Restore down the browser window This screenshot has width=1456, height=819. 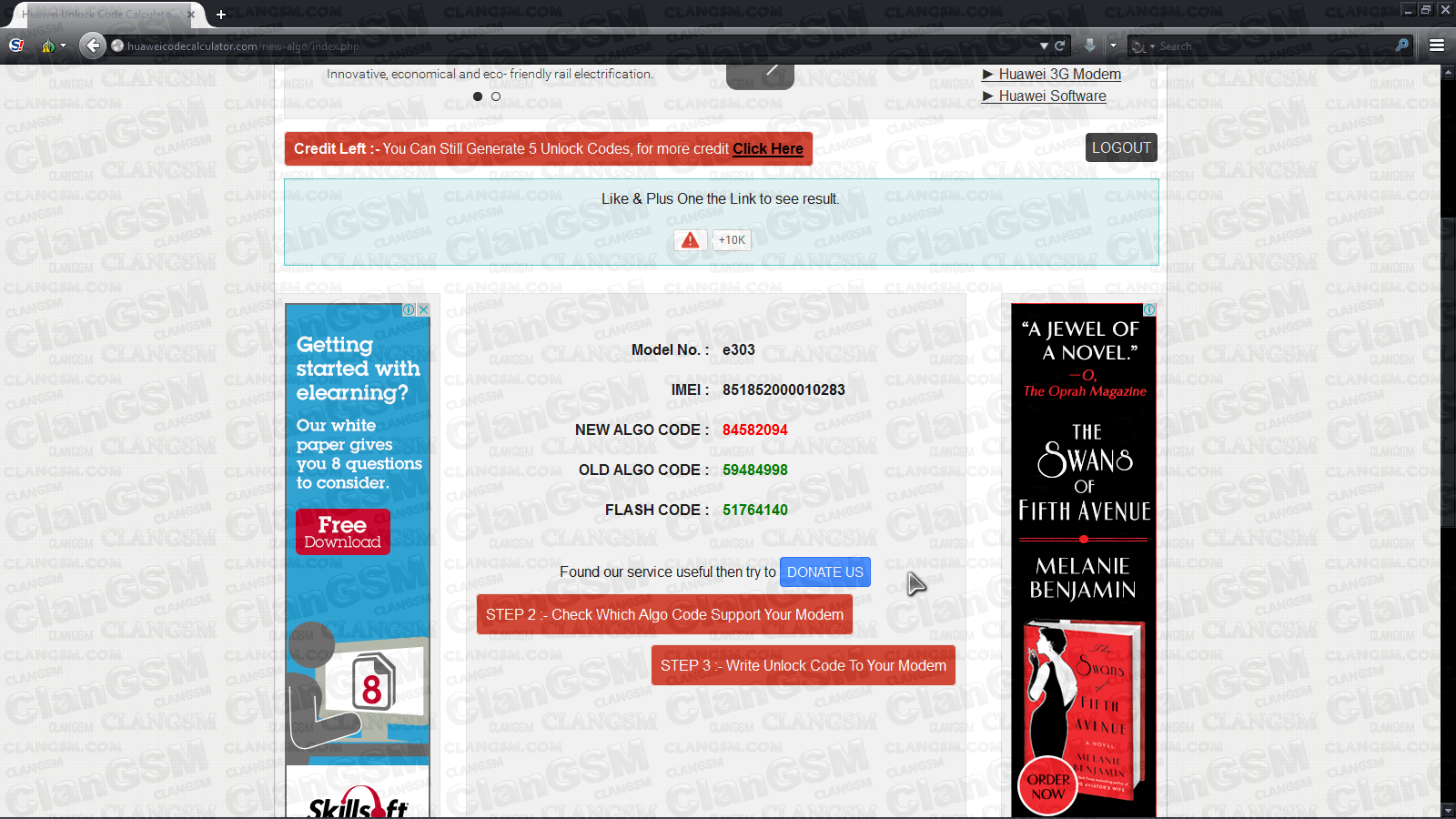point(1426,10)
